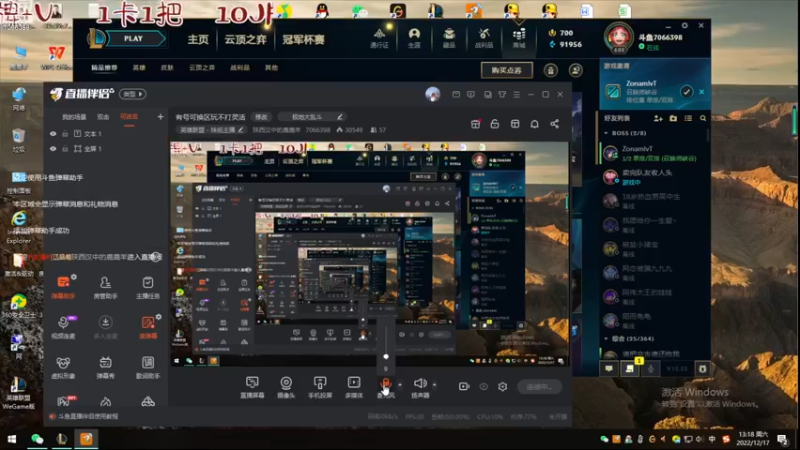Viewport: 800px width, 450px height.
Task: Open 英雄联盟 category edit field
Action: point(212,130)
